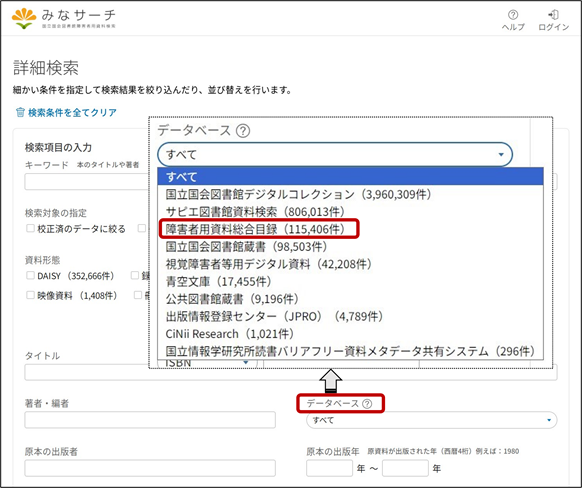The height and width of the screenshot is (488, 582).
Task: Open the lower データベース すべて dropdown
Action: (x=431, y=420)
